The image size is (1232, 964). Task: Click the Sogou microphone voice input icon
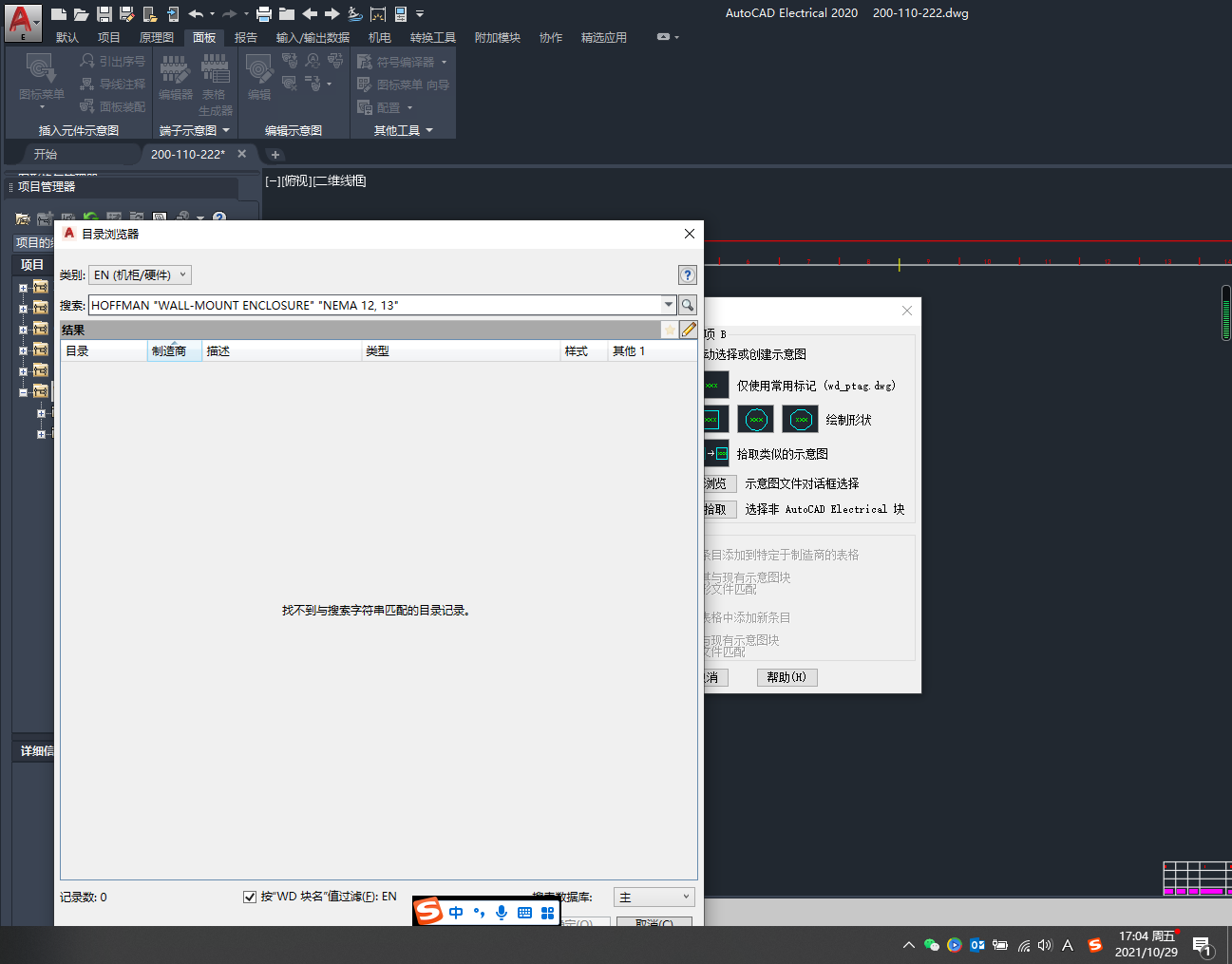pos(502,913)
